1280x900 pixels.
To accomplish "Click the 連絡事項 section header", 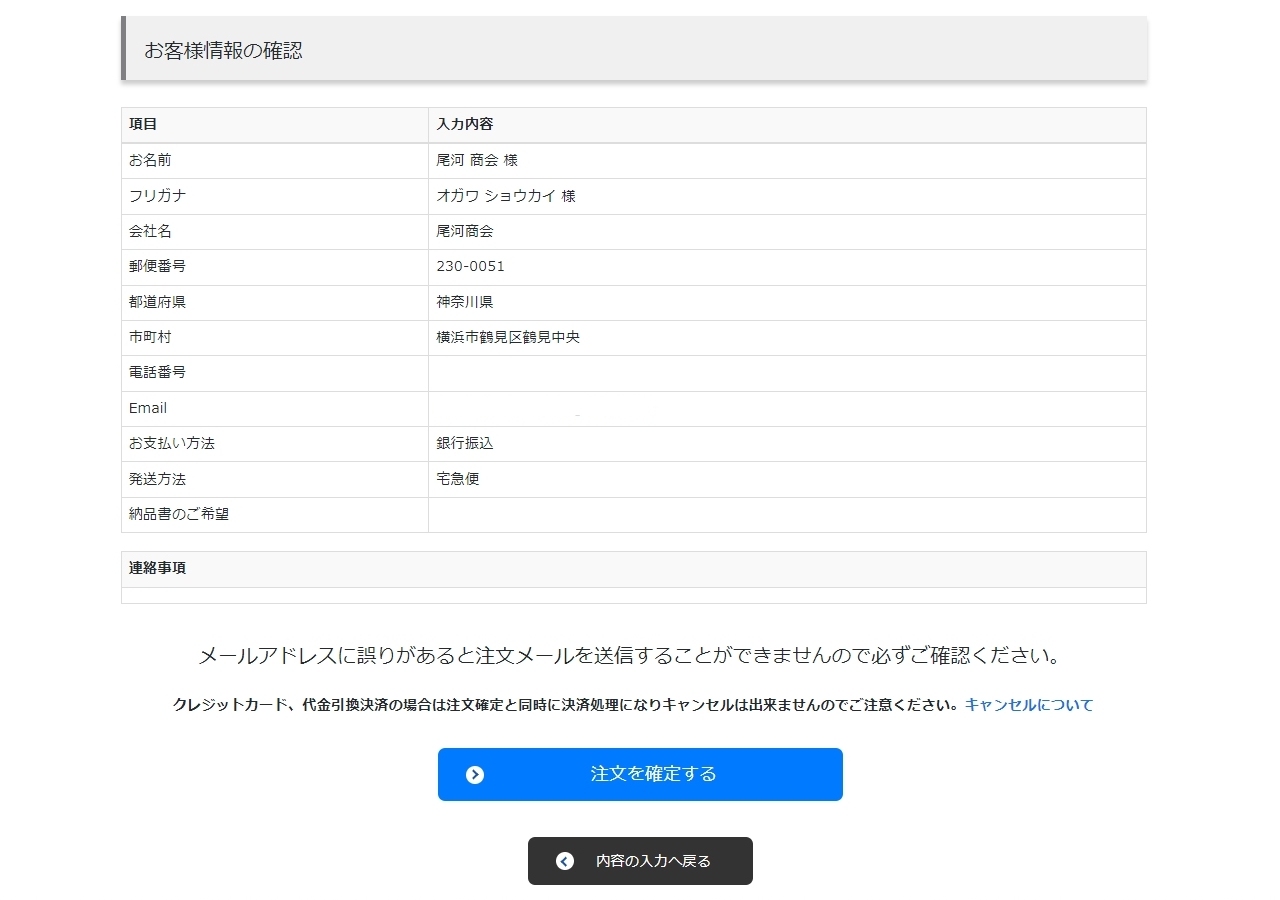I will (157, 568).
